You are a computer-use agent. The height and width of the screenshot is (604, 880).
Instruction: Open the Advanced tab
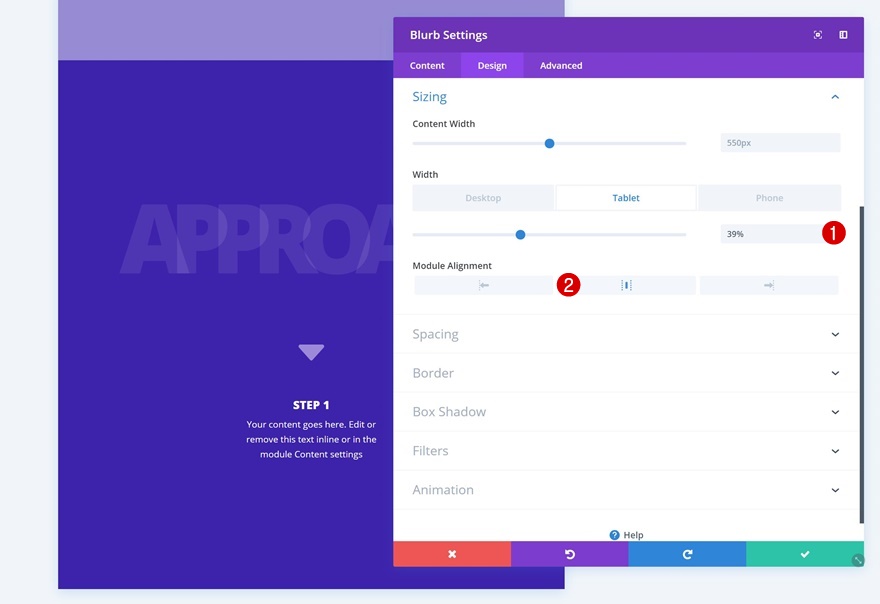[561, 66]
